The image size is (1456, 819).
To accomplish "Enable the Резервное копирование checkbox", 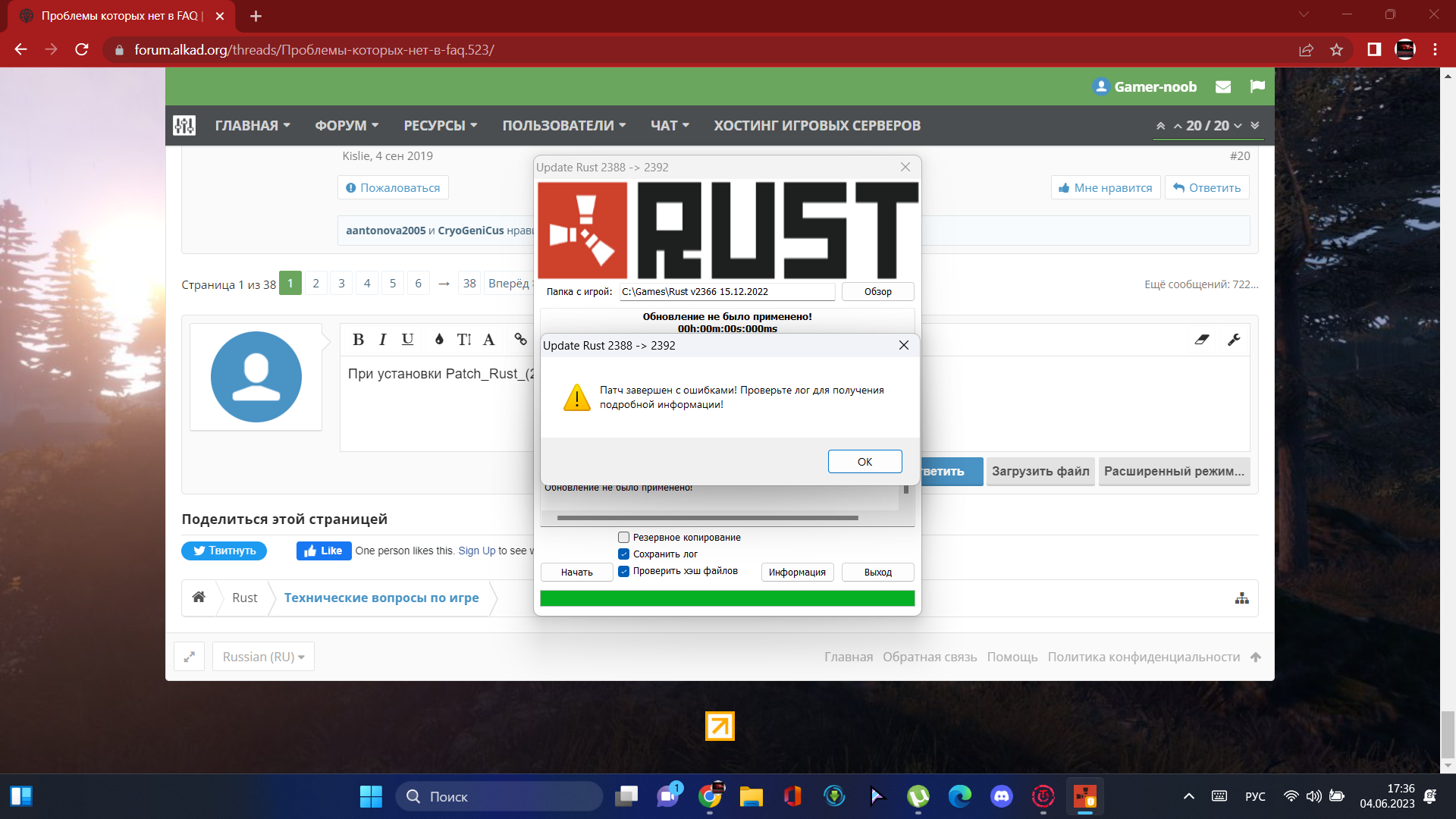I will 624,538.
